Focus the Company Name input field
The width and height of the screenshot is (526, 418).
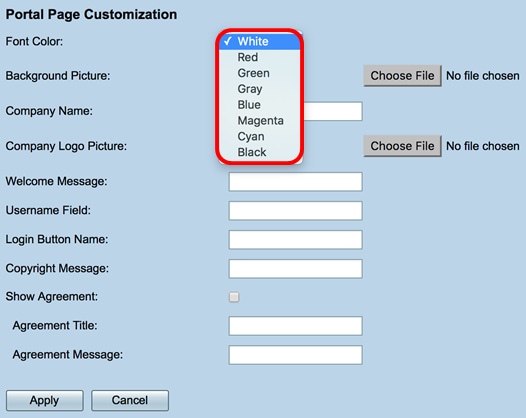(296, 111)
